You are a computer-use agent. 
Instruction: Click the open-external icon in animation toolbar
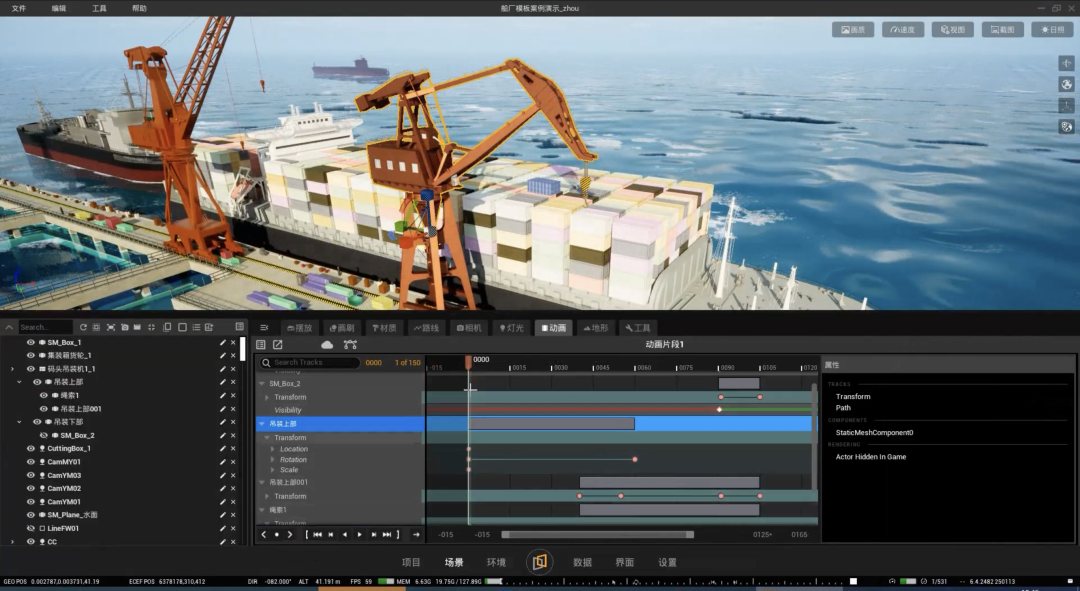(x=278, y=344)
